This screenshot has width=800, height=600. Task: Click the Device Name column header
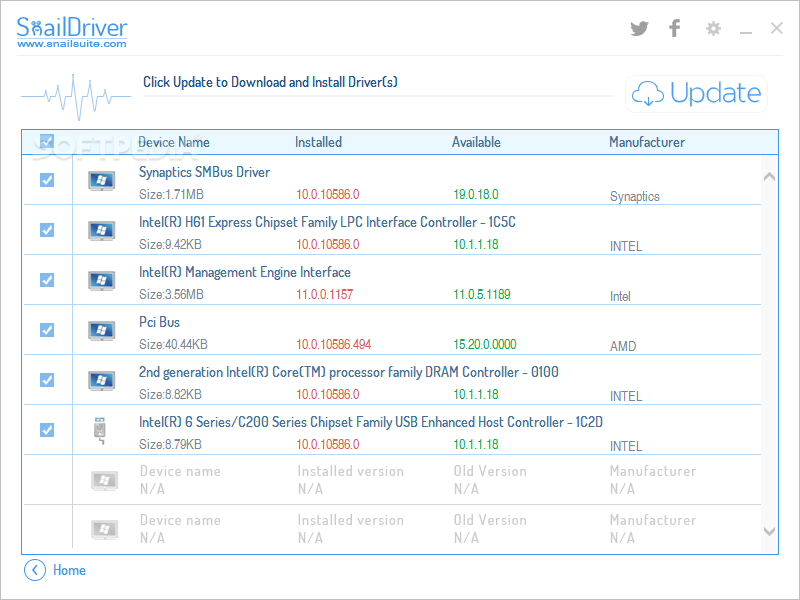pos(173,142)
